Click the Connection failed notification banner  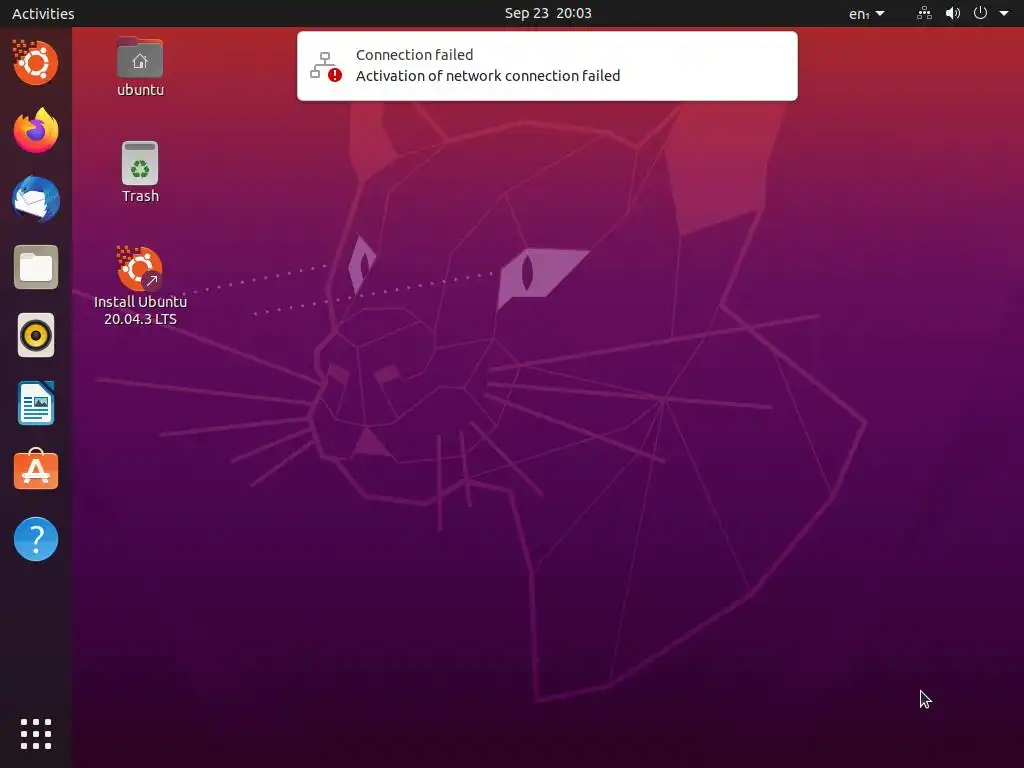(547, 66)
